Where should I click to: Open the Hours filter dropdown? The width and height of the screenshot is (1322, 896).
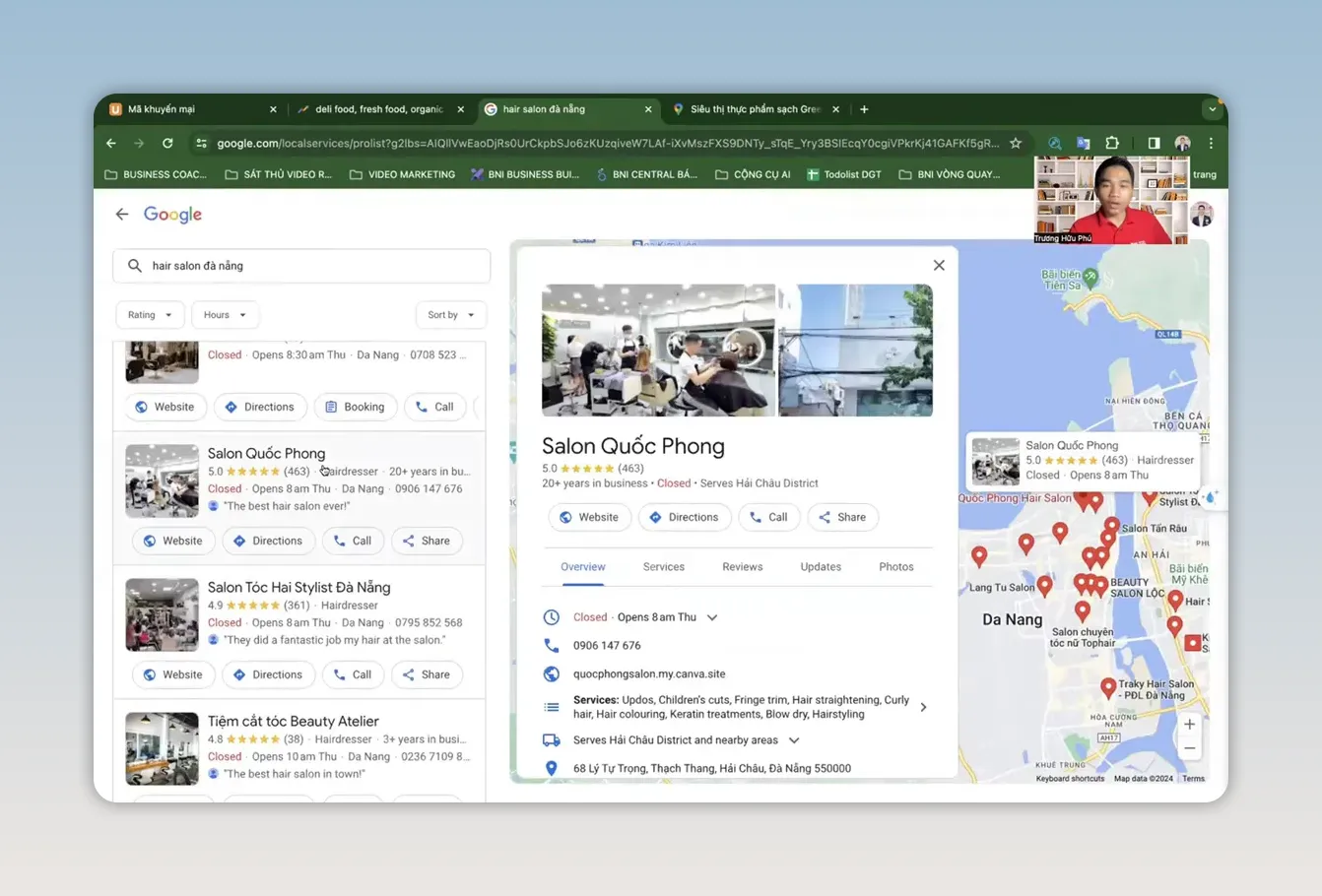coord(225,315)
